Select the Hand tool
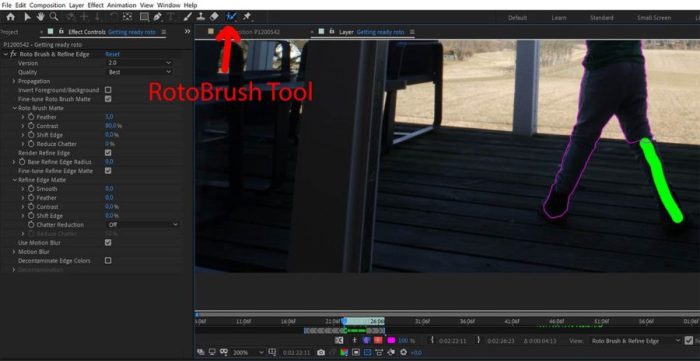700x361 pixels. (41, 17)
